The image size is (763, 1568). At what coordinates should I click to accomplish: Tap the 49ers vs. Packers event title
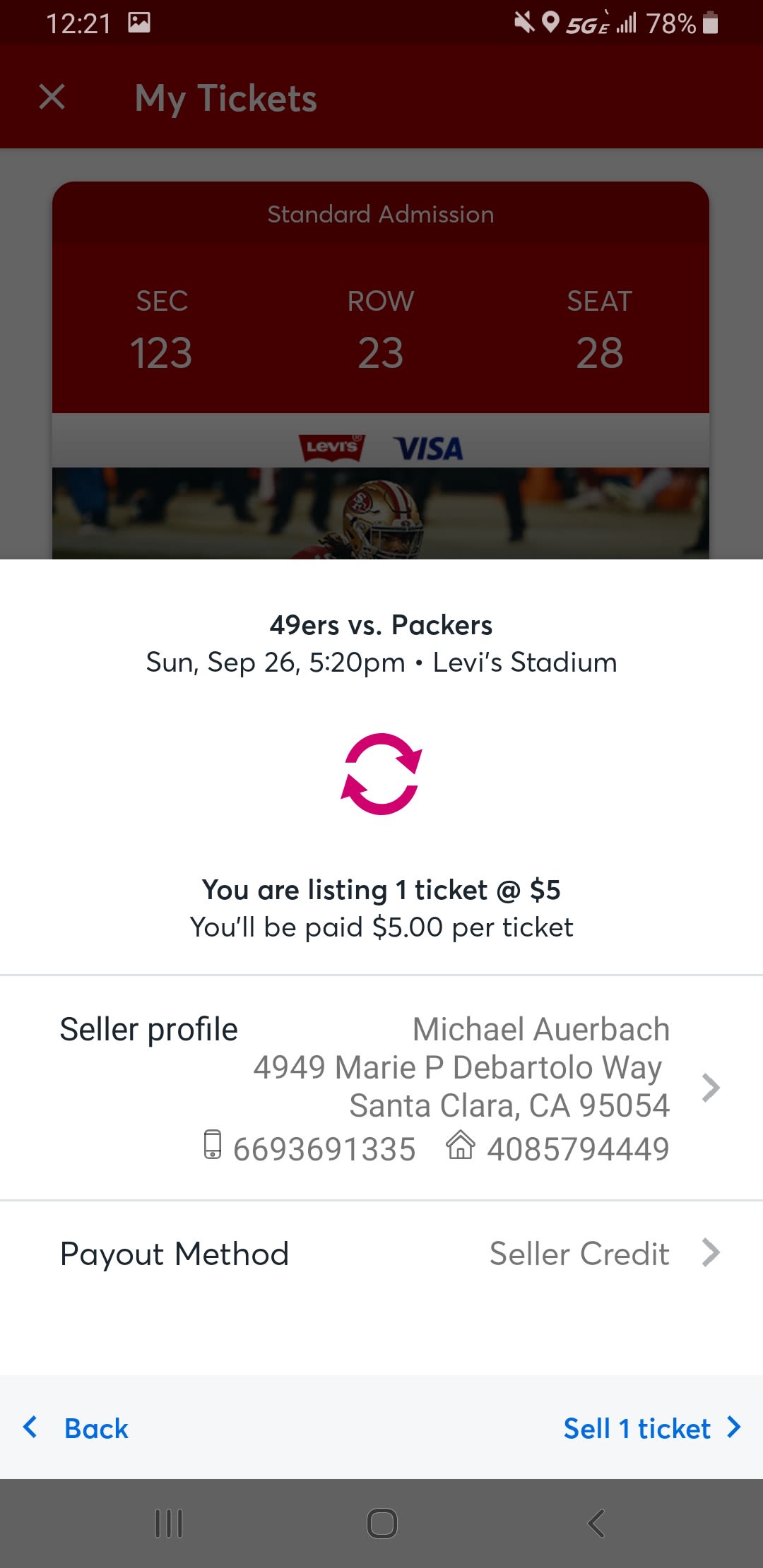[381, 625]
